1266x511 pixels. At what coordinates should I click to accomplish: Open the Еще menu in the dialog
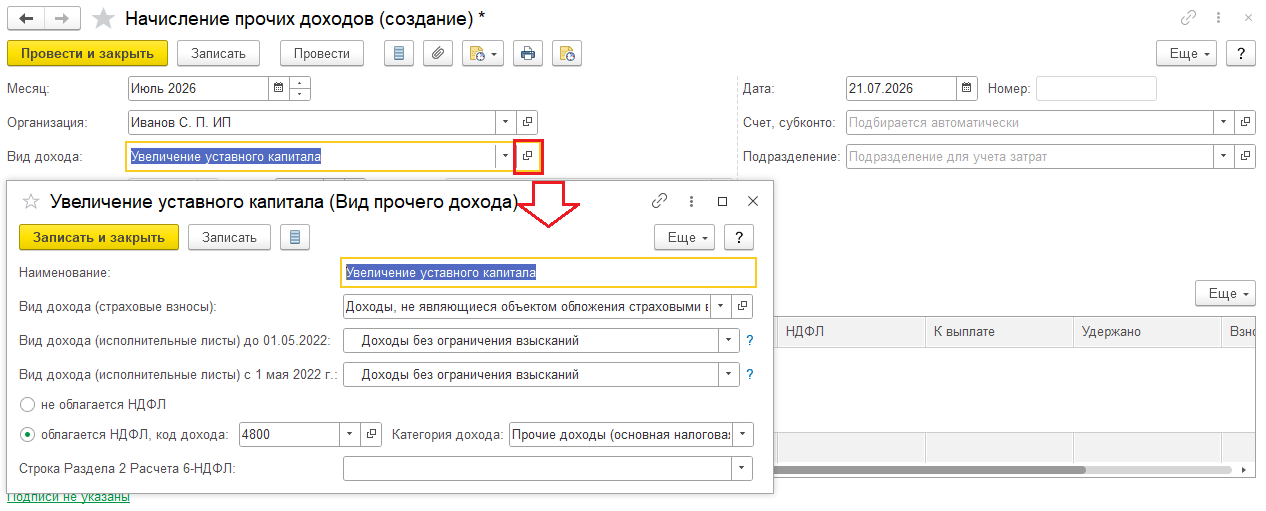[685, 237]
